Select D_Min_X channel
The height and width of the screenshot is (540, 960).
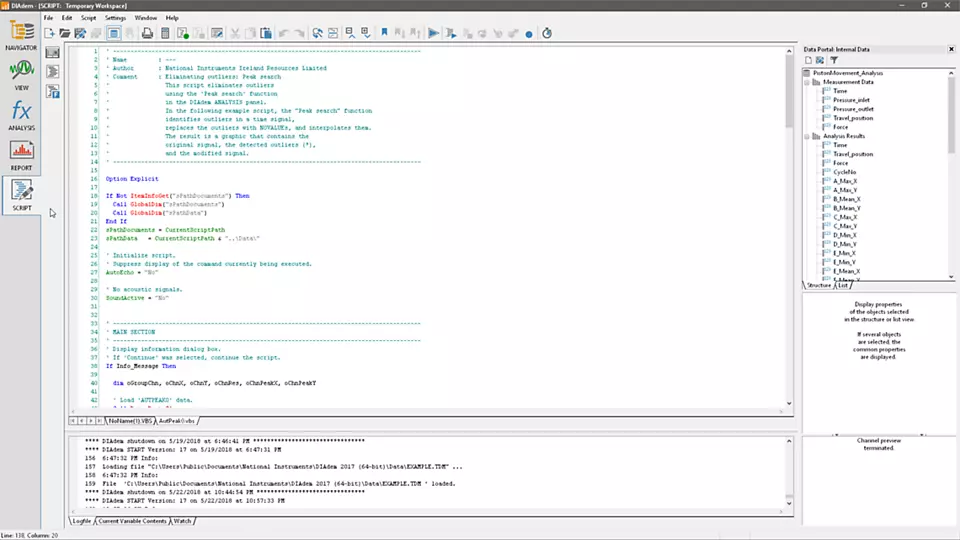click(845, 235)
